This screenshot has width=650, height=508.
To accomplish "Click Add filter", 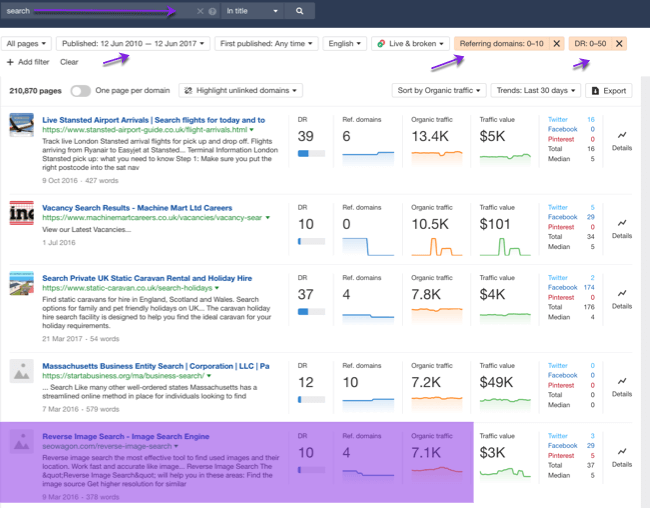I will [x=27, y=62].
